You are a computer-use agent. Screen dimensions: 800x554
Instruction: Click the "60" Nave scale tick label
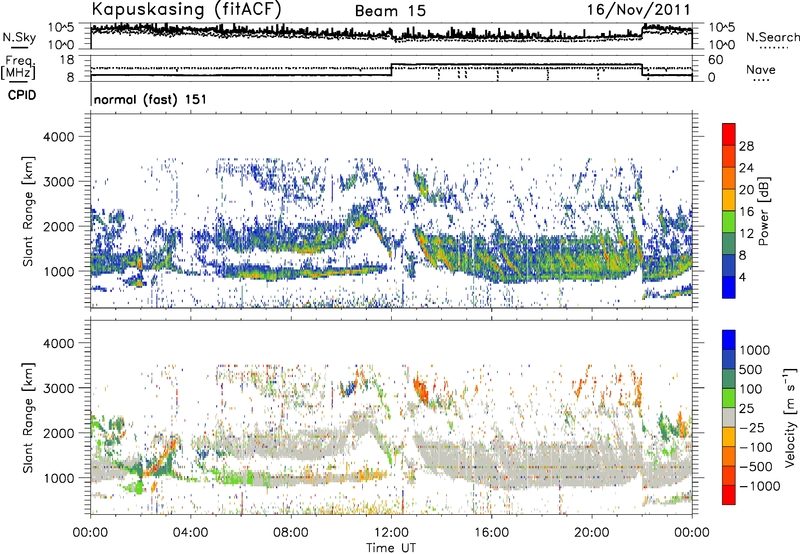click(716, 60)
